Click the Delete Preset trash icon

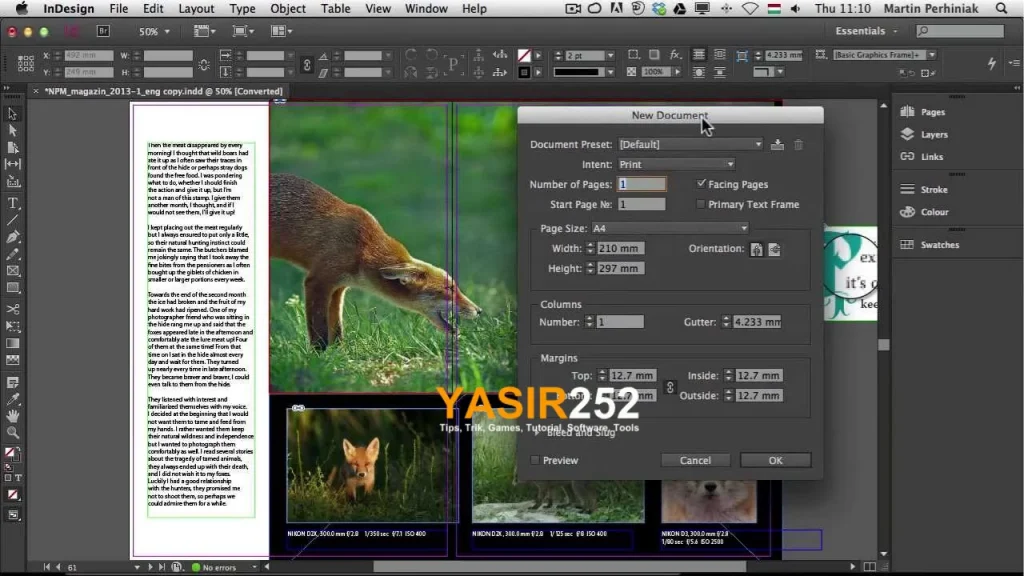tap(798, 144)
